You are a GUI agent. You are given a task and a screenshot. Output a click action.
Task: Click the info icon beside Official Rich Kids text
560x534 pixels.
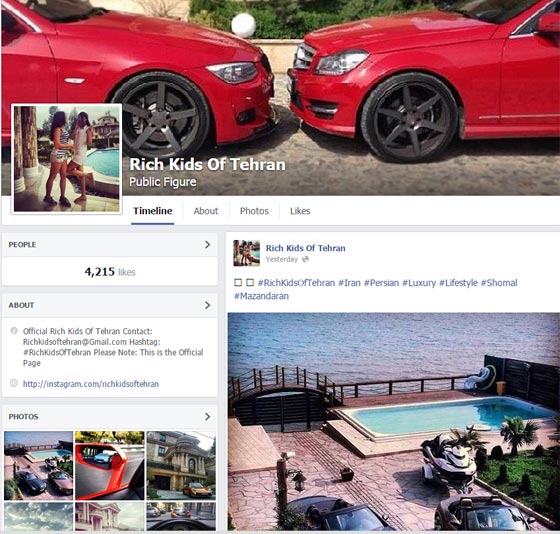[14, 330]
